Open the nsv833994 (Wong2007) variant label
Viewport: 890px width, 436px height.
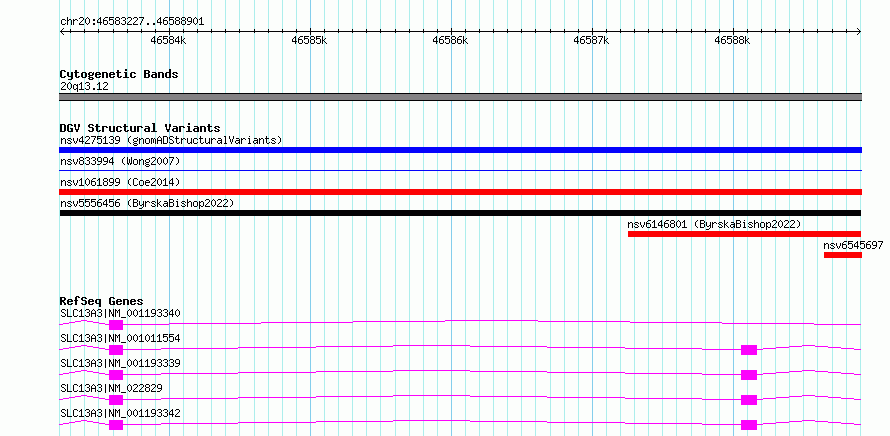[120, 161]
